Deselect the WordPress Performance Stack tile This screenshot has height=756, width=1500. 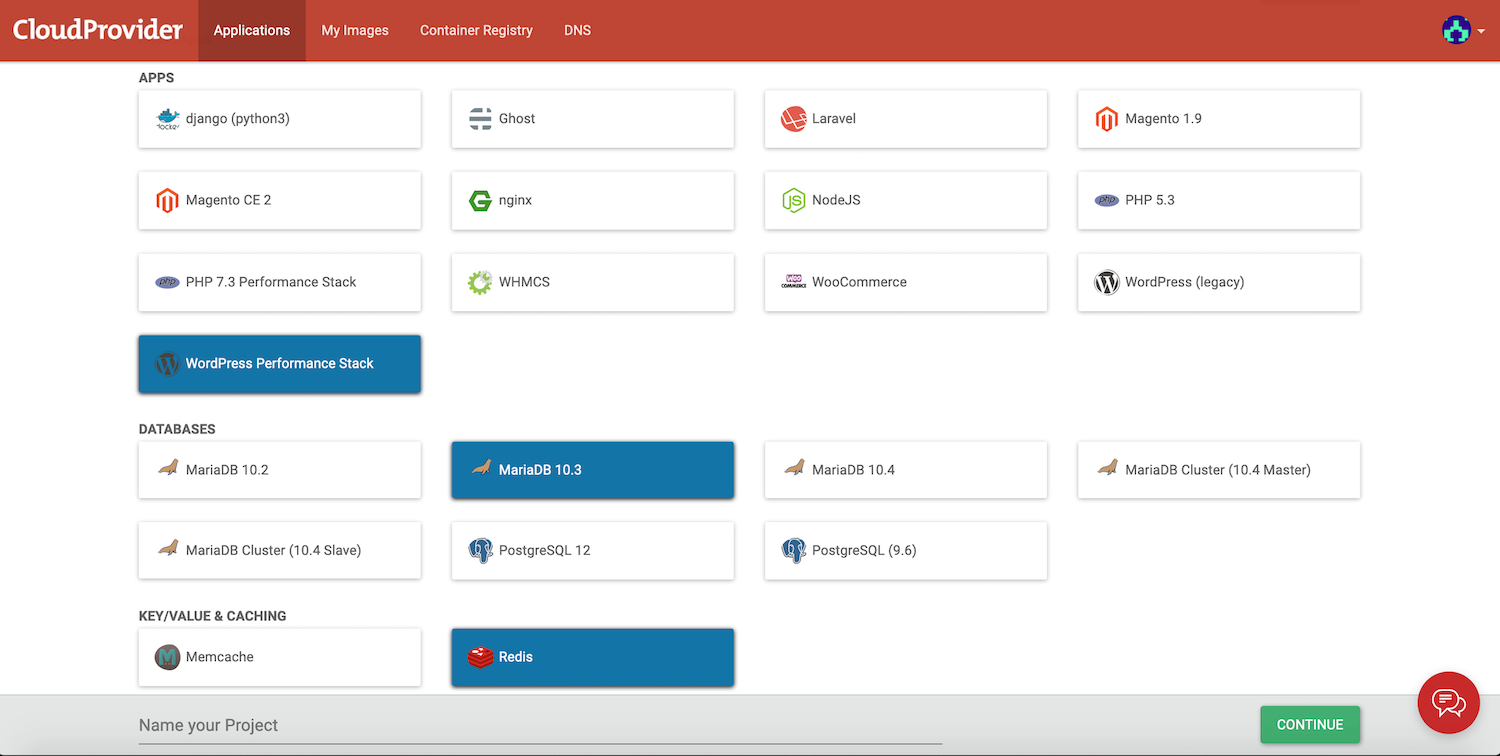coord(279,364)
